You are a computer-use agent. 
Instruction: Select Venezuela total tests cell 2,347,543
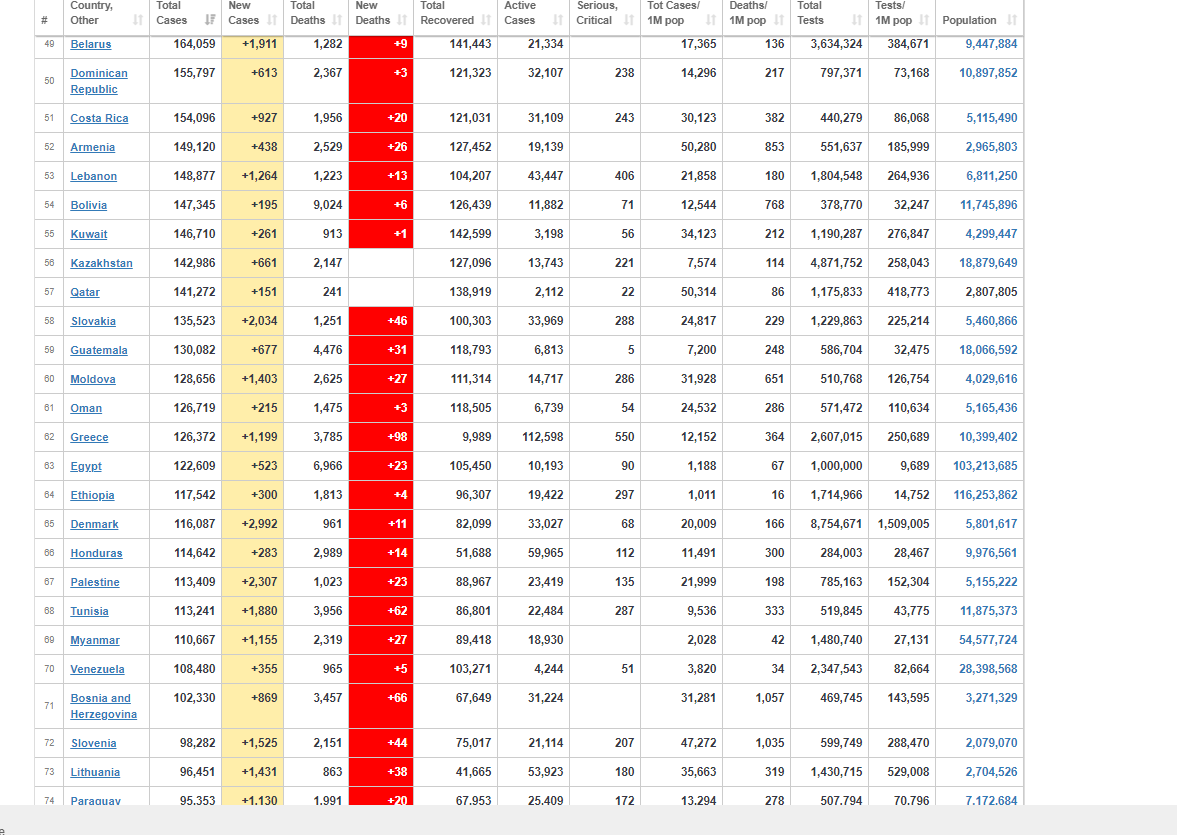pyautogui.click(x=829, y=669)
